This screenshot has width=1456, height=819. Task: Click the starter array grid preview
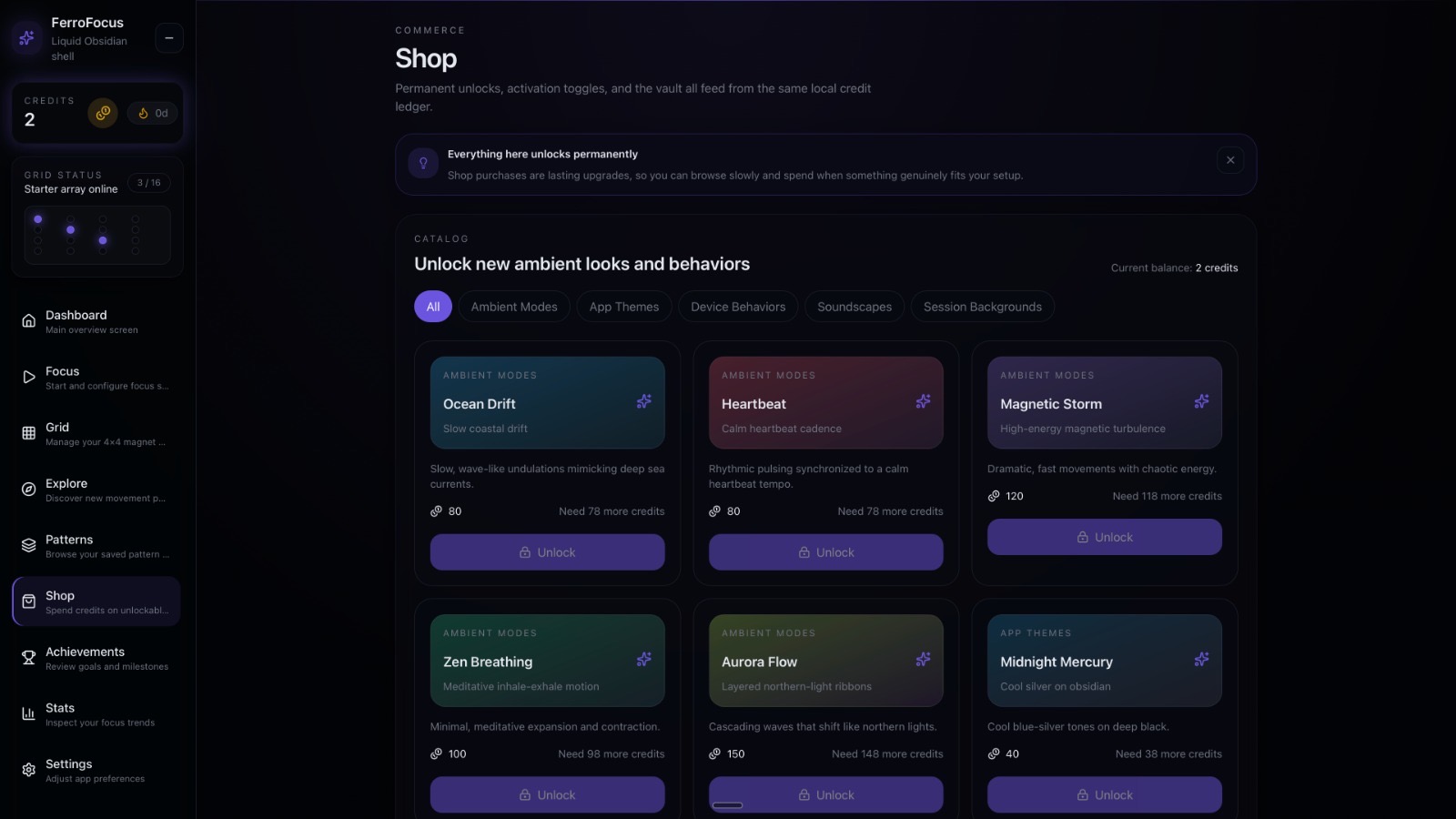pyautogui.click(x=96, y=235)
